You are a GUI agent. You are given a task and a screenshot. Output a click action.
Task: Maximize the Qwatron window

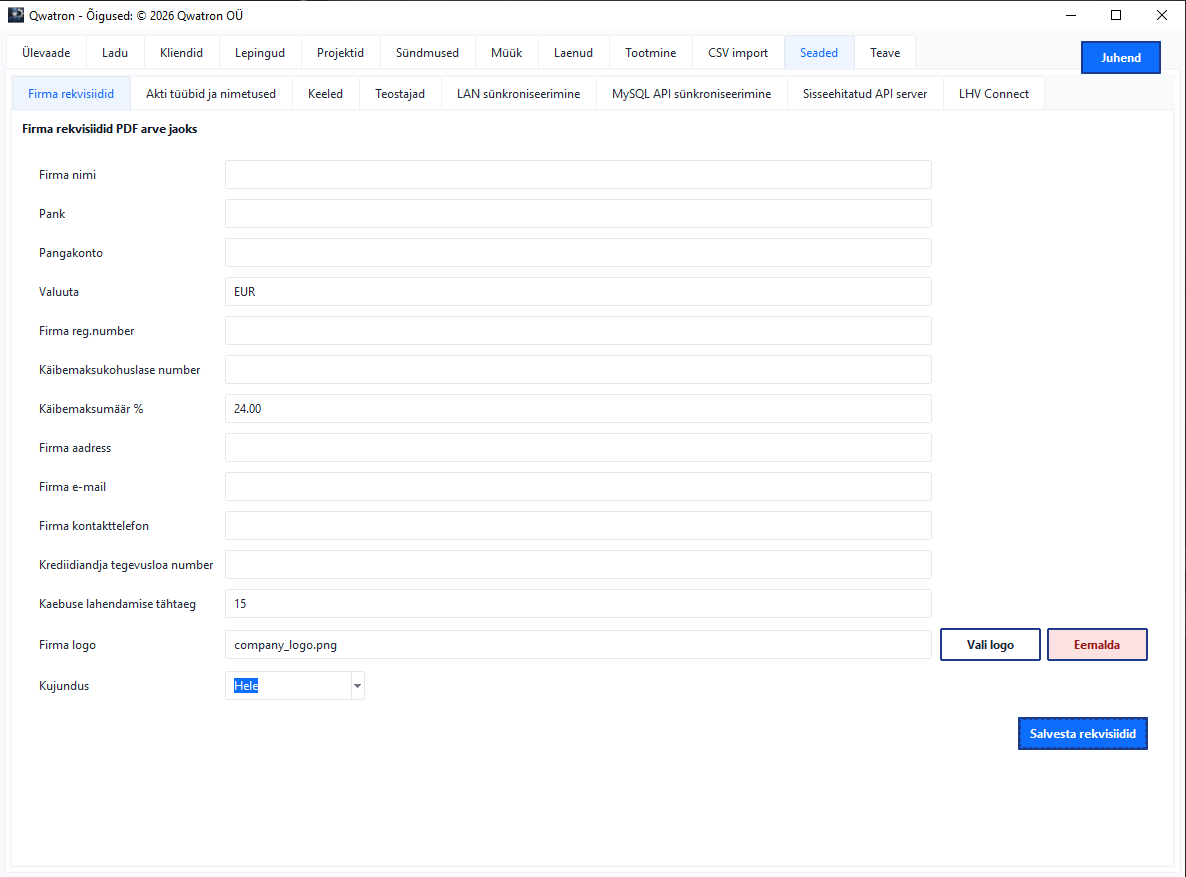coord(1116,15)
